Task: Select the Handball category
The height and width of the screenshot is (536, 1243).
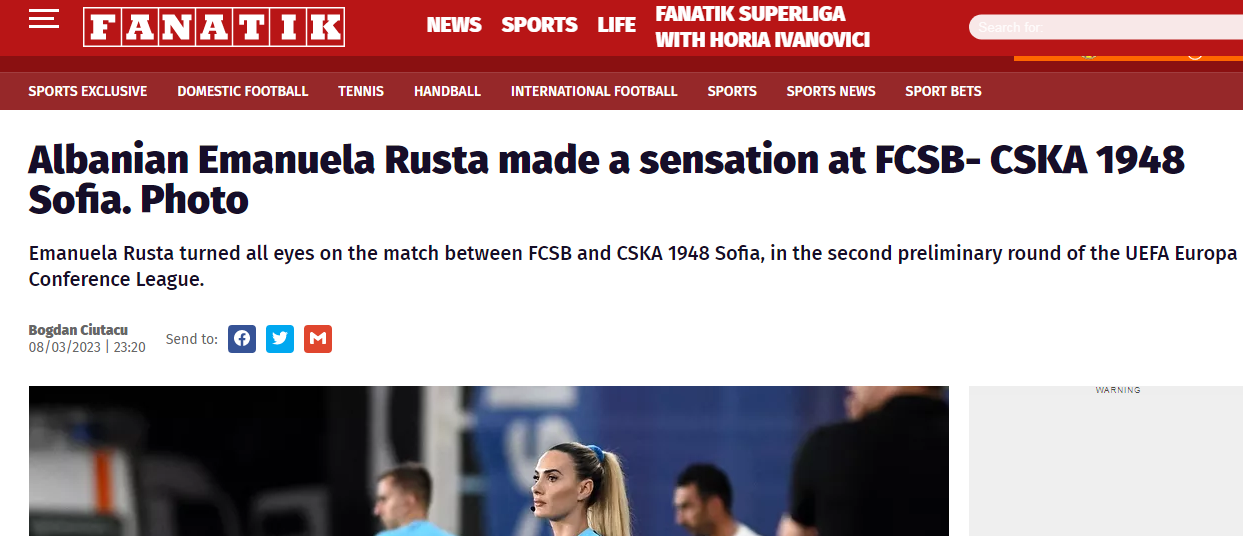Action: pyautogui.click(x=447, y=91)
